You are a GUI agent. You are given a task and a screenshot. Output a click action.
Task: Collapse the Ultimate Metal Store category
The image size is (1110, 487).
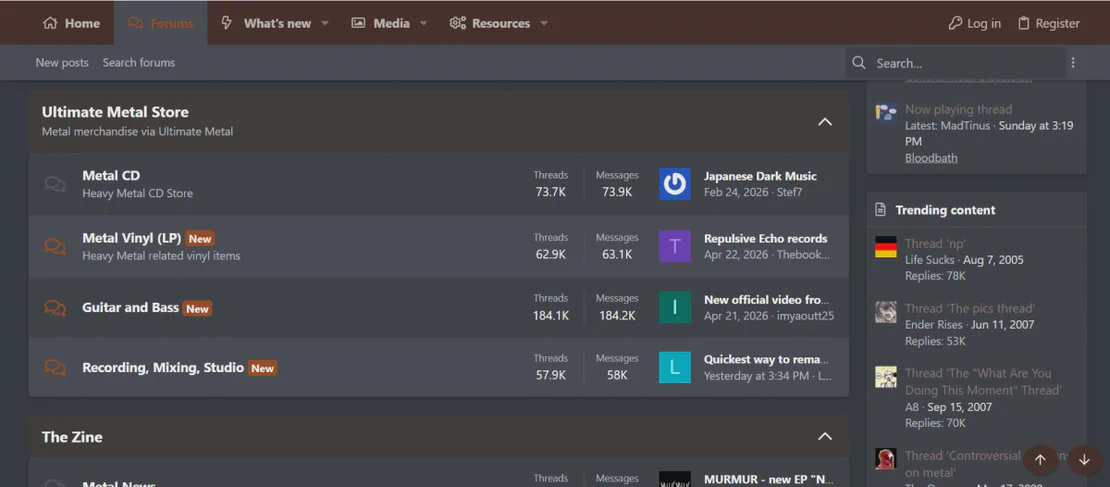pos(825,122)
